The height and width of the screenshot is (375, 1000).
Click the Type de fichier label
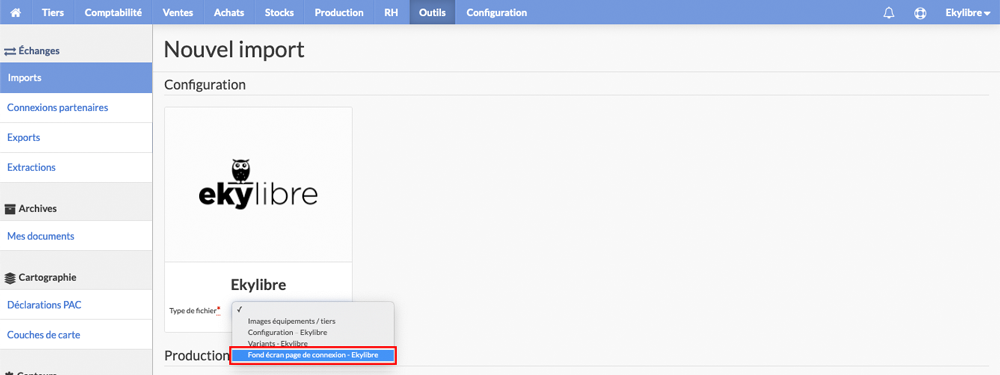[195, 311]
